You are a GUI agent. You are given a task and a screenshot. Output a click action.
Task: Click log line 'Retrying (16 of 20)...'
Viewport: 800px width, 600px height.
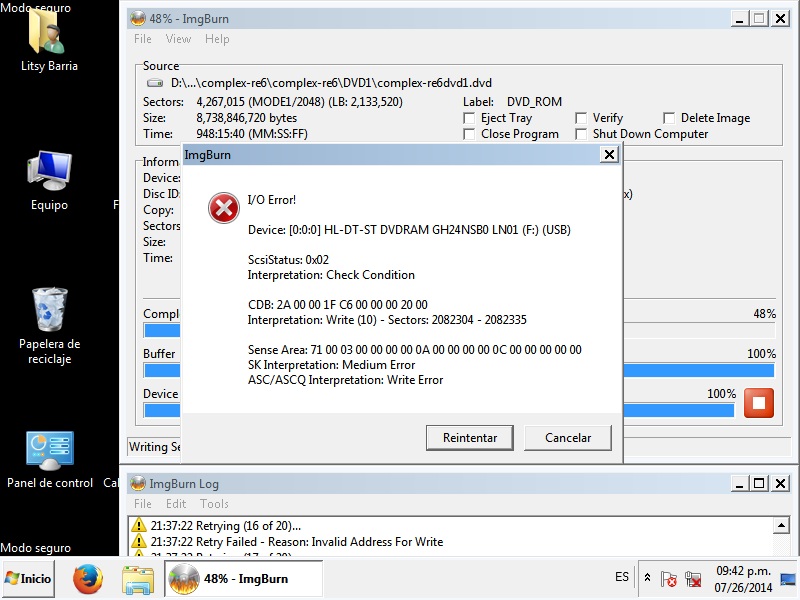pyautogui.click(x=226, y=526)
